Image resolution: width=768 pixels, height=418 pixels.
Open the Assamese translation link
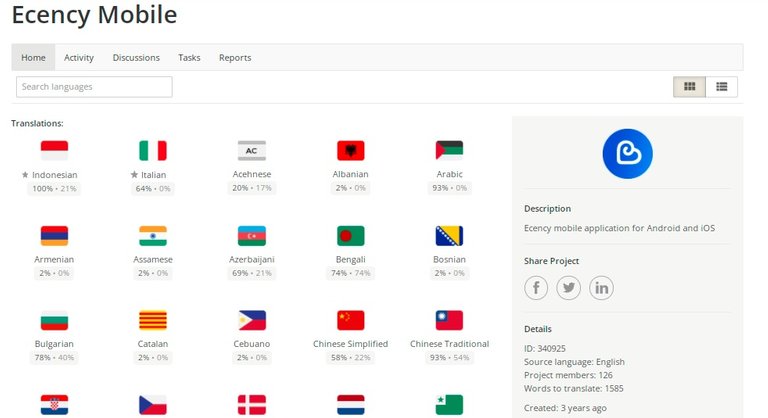point(153,259)
